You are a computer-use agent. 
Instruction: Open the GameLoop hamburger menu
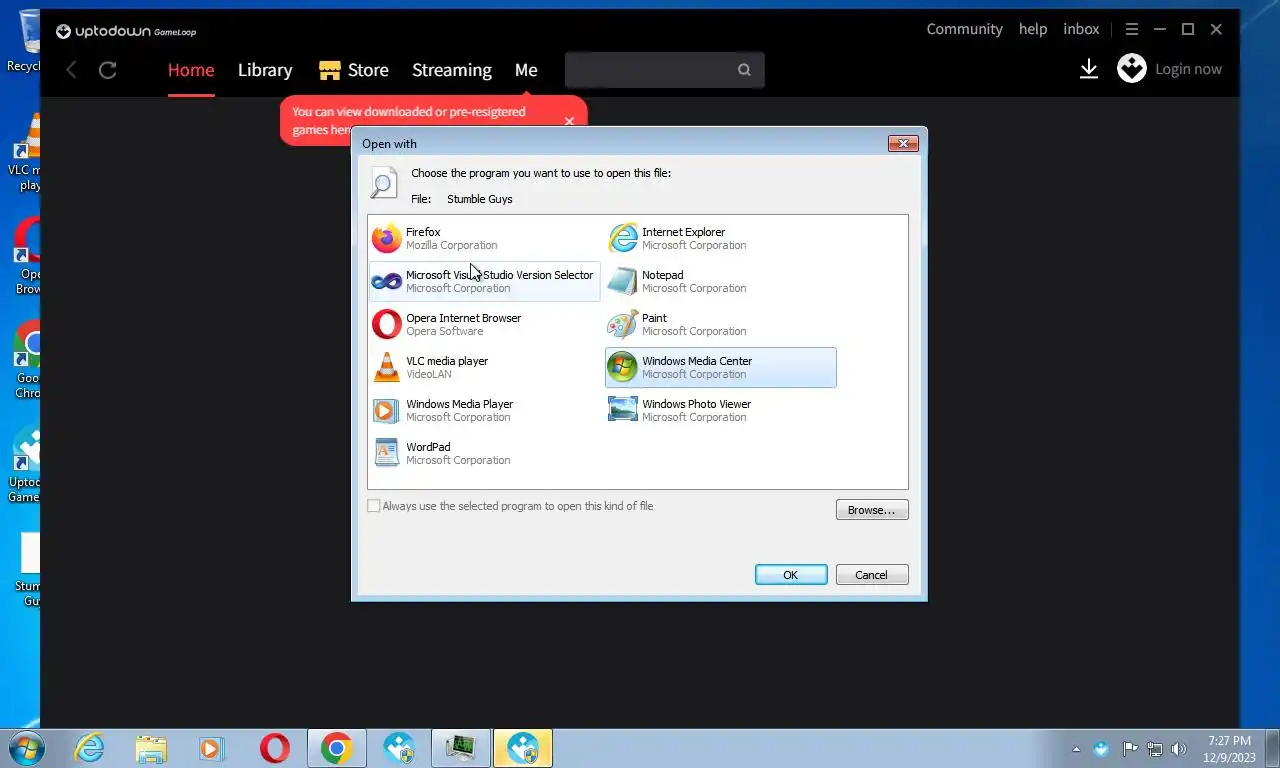(1132, 30)
